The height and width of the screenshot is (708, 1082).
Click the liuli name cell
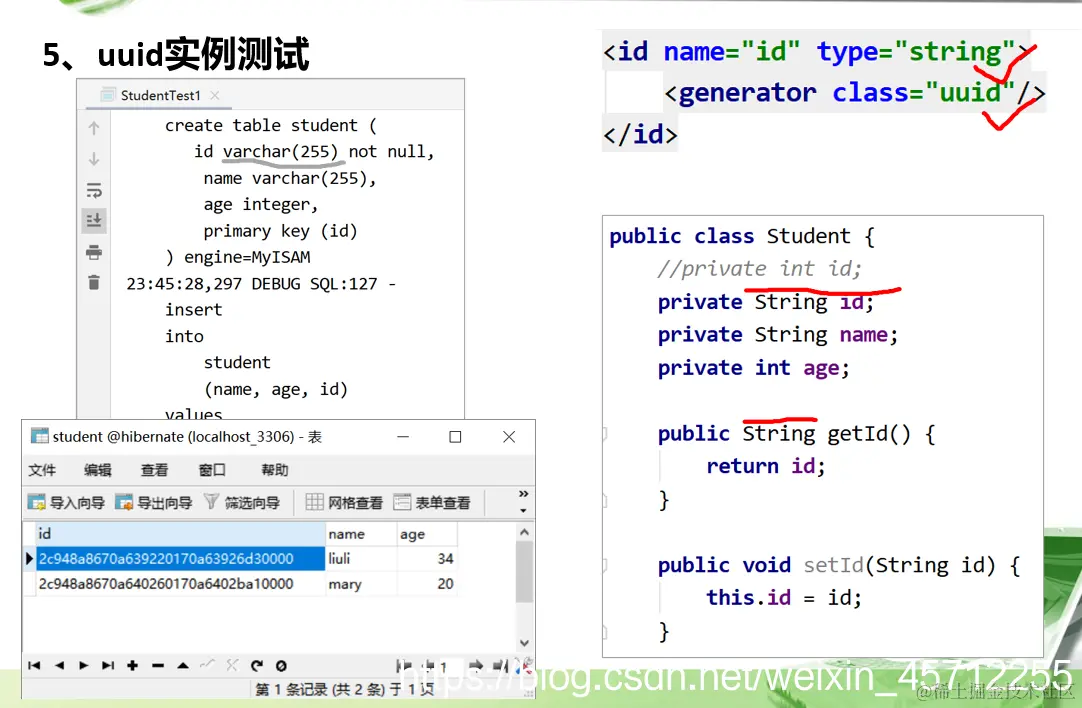tap(361, 558)
